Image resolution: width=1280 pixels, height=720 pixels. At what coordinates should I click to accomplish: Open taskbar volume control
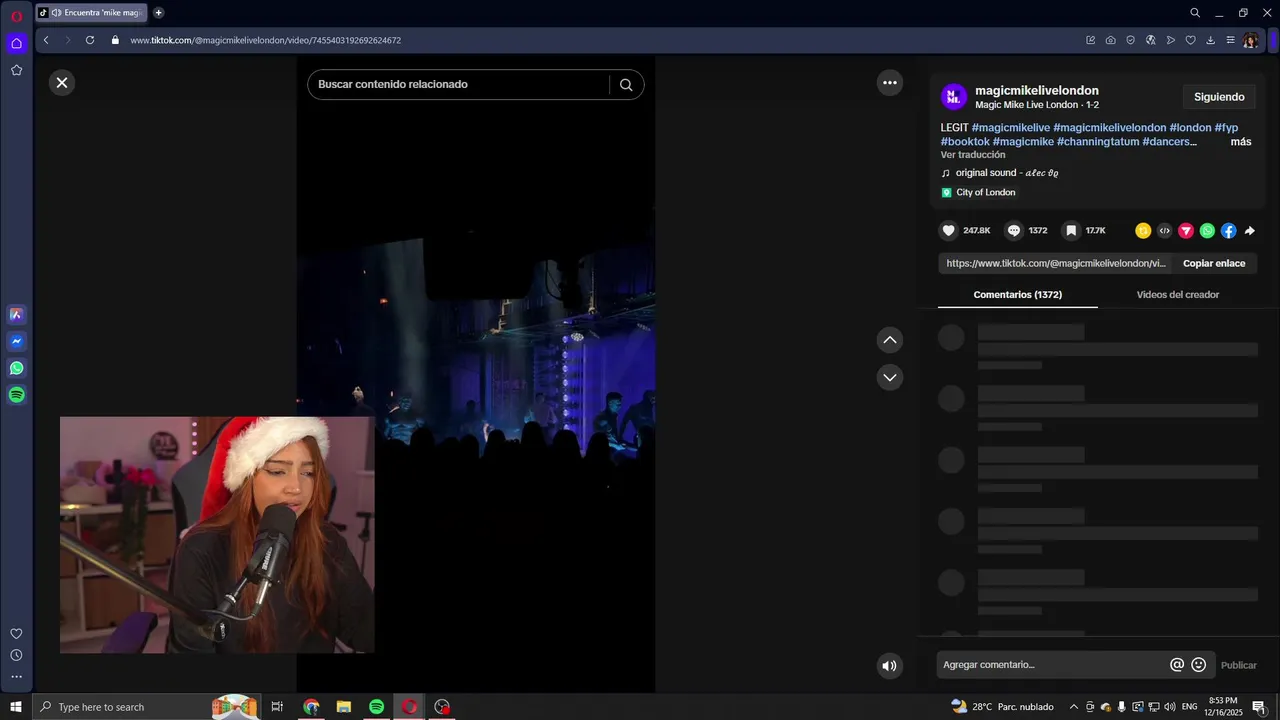point(1169,707)
